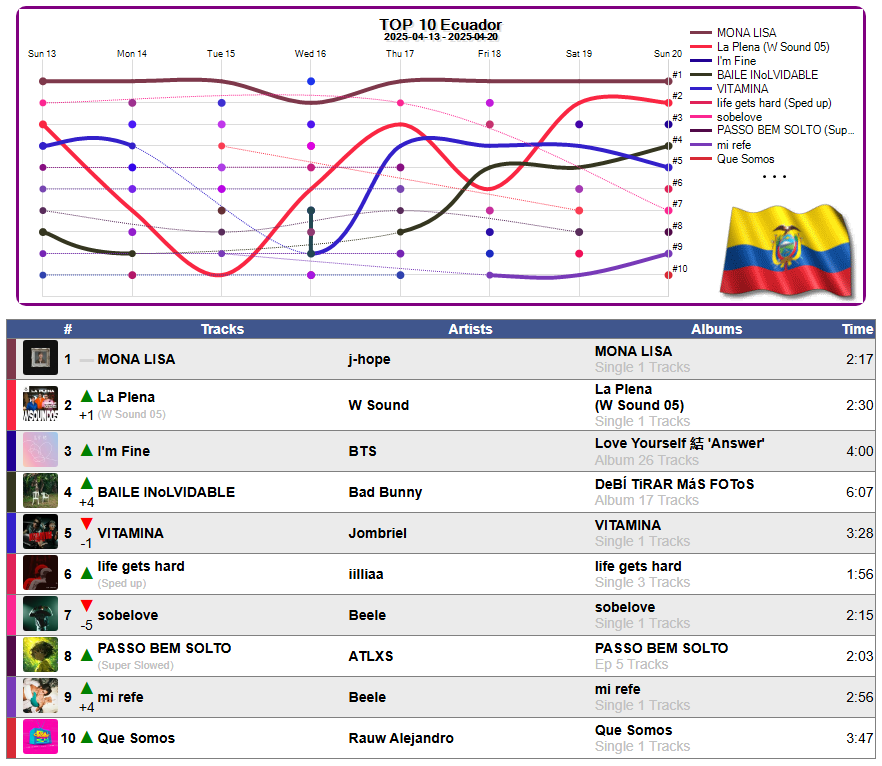
Task: Click the green up arrow beside I'm Fine
Action: tap(87, 450)
